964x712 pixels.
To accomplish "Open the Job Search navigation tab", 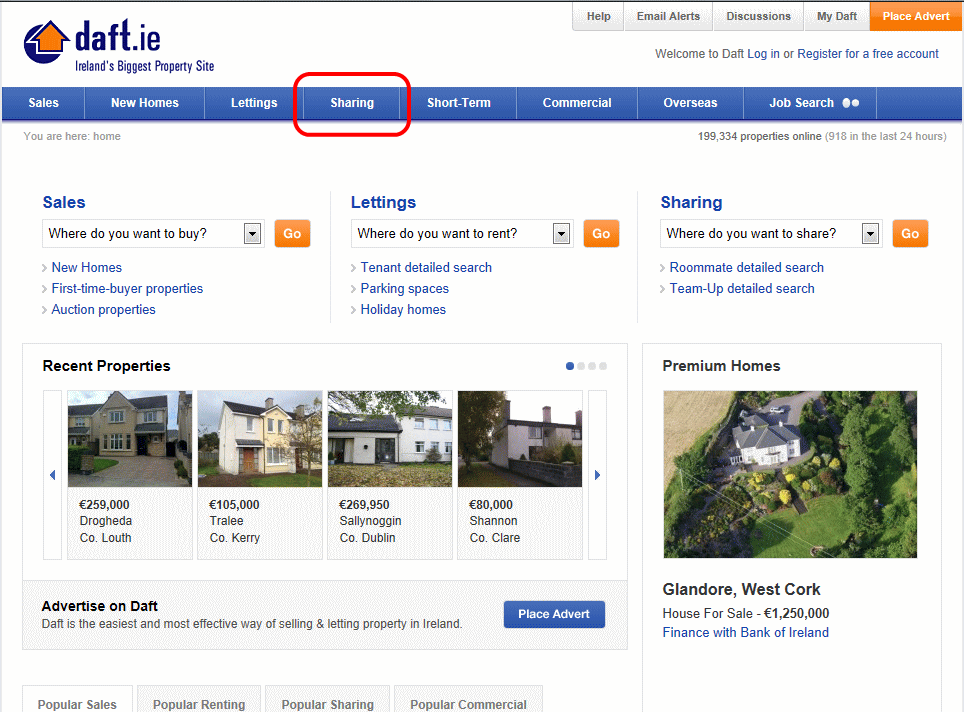I will point(810,103).
